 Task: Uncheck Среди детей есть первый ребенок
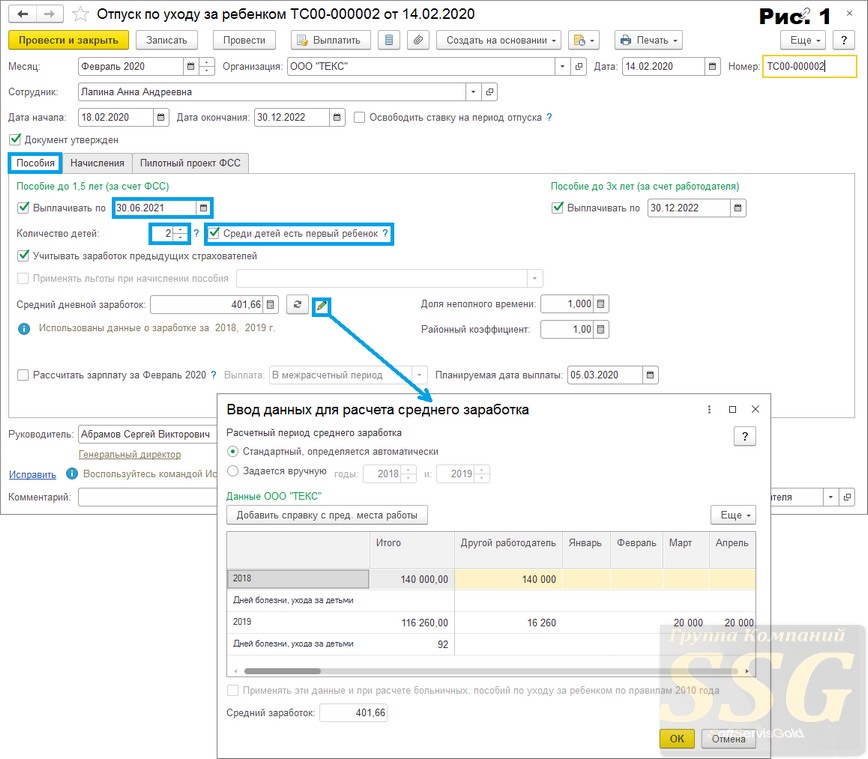pyautogui.click(x=215, y=233)
